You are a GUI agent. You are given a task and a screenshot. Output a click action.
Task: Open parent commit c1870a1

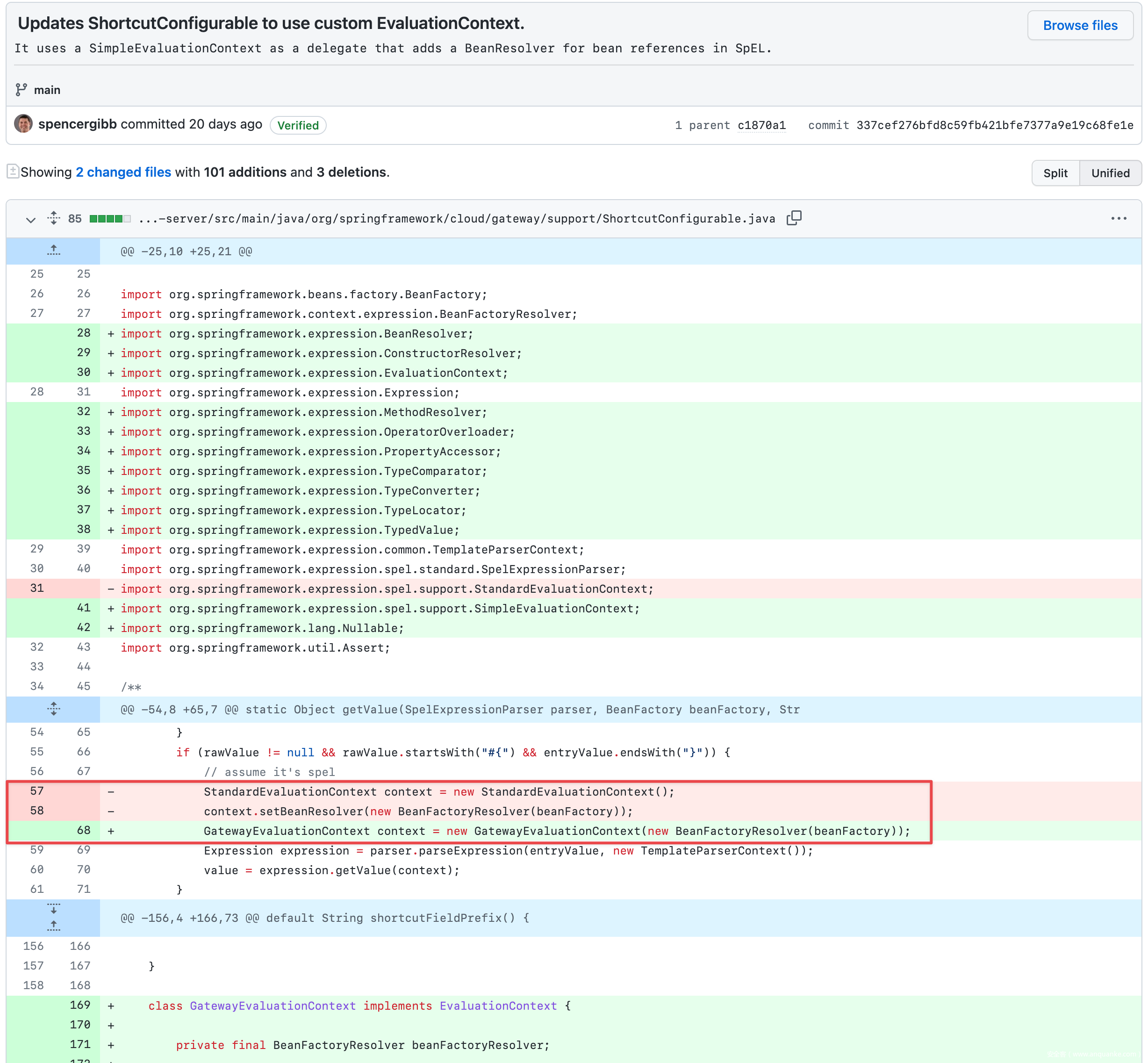[x=761, y=125]
